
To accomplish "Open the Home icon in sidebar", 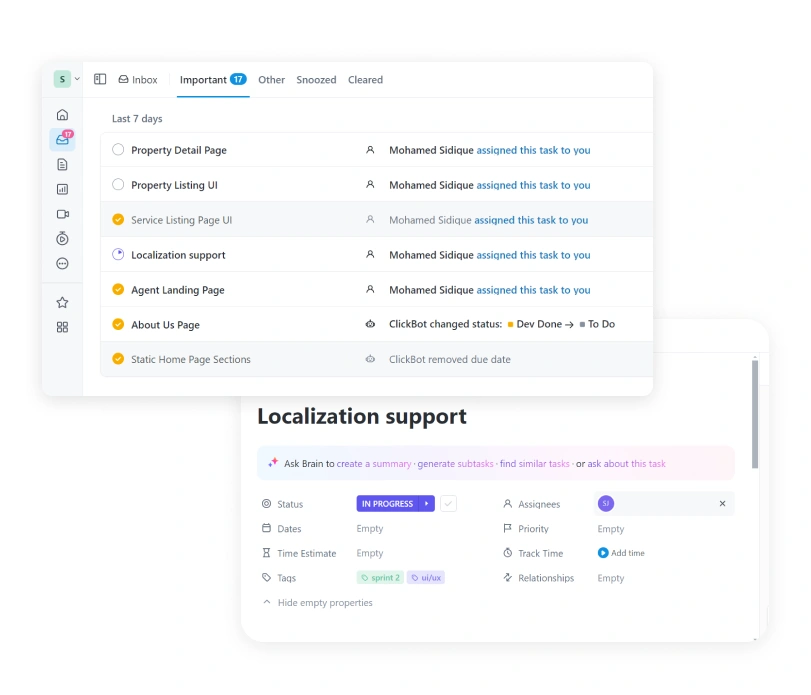I will pyautogui.click(x=62, y=115).
